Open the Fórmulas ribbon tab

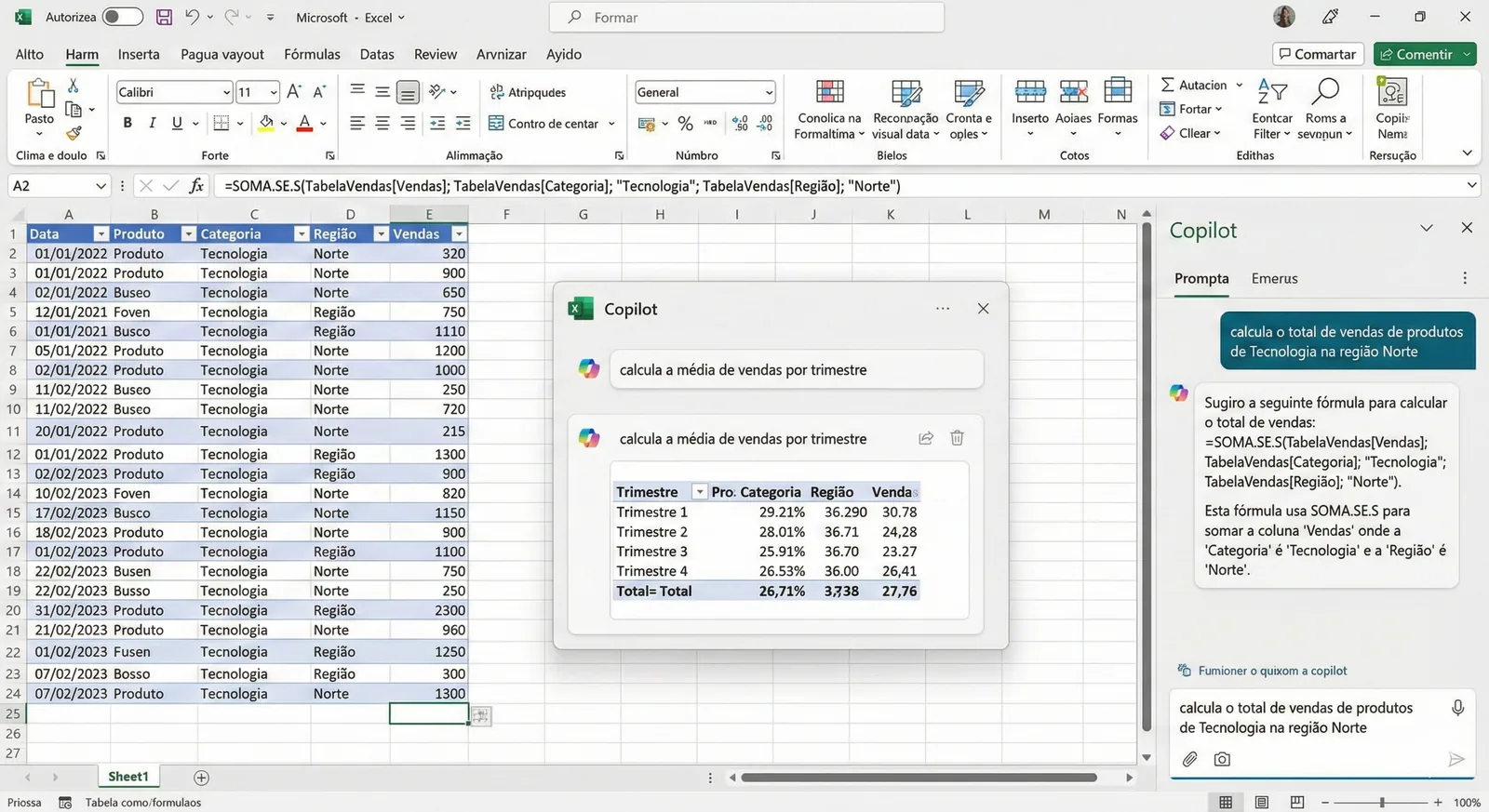tap(312, 54)
